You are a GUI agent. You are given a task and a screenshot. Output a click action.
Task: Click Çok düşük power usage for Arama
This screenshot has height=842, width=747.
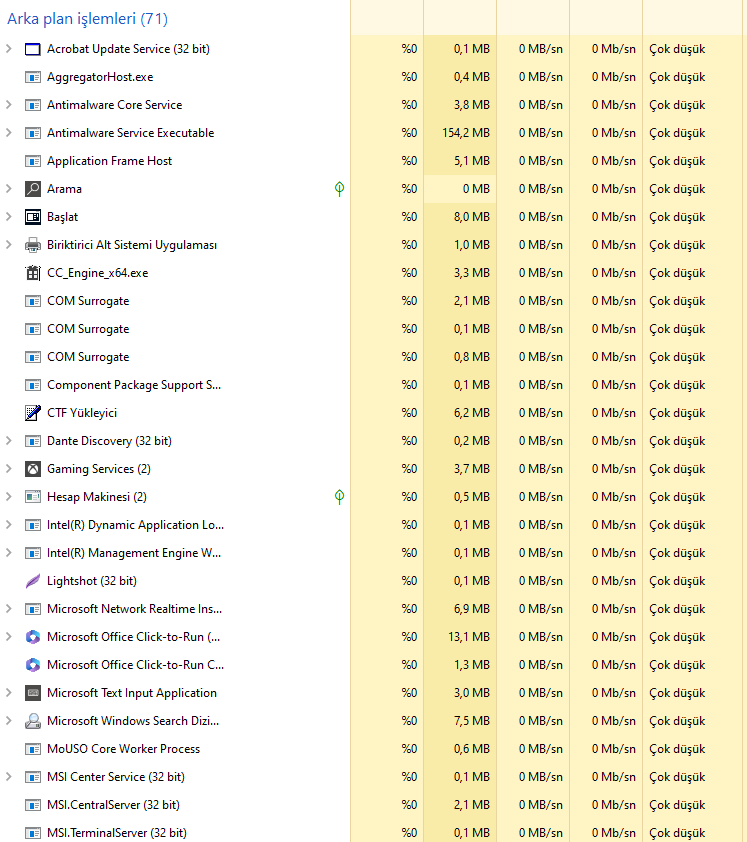[x=677, y=189]
